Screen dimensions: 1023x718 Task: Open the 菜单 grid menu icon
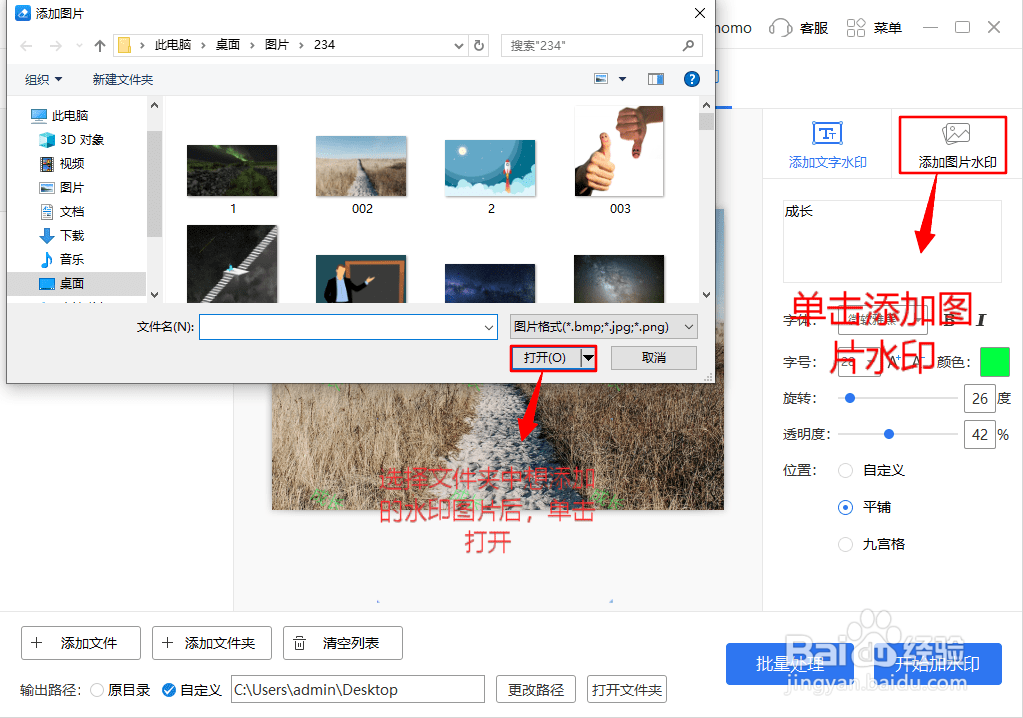pyautogui.click(x=855, y=27)
